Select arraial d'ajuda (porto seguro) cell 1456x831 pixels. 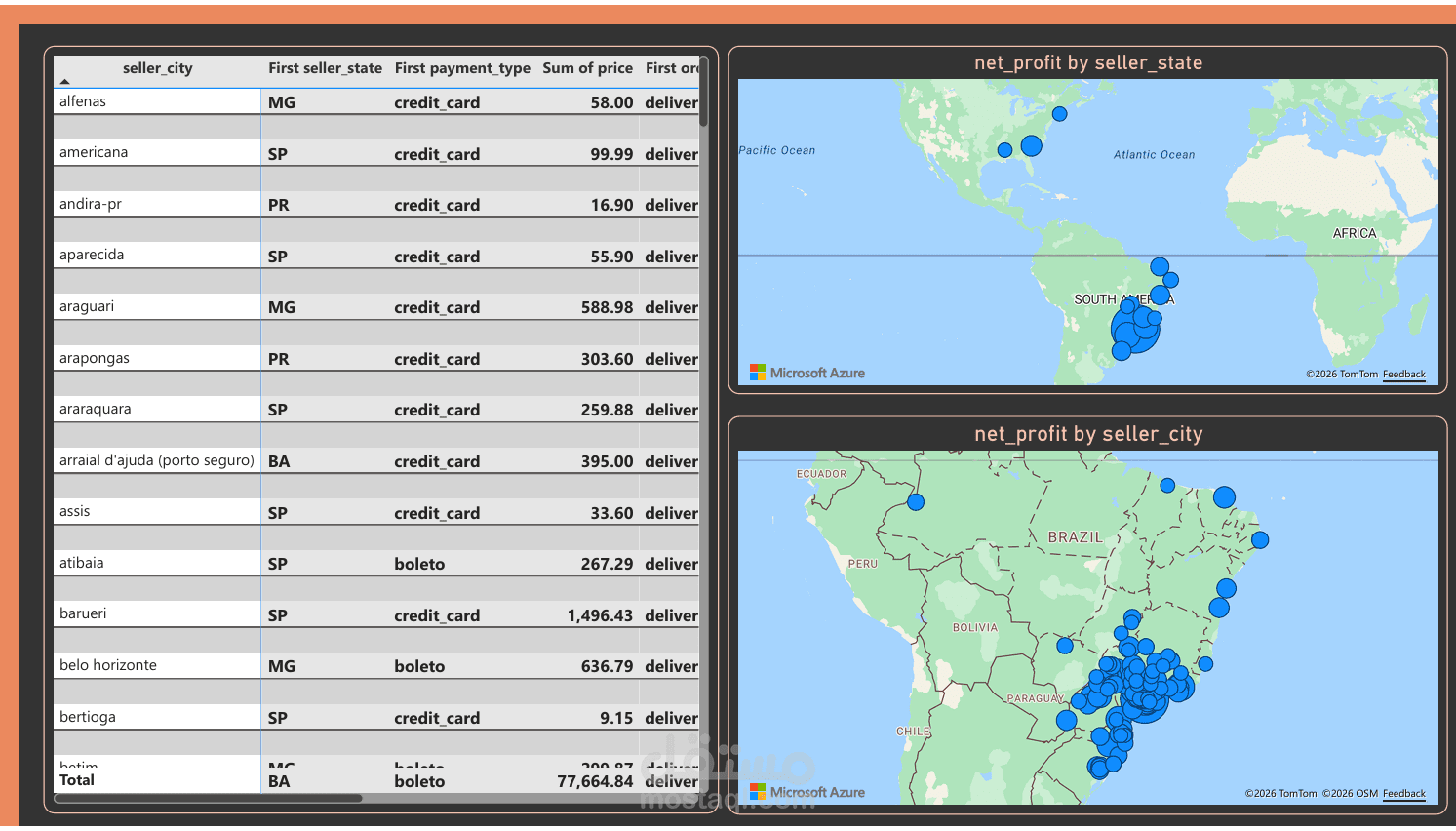pos(157,460)
